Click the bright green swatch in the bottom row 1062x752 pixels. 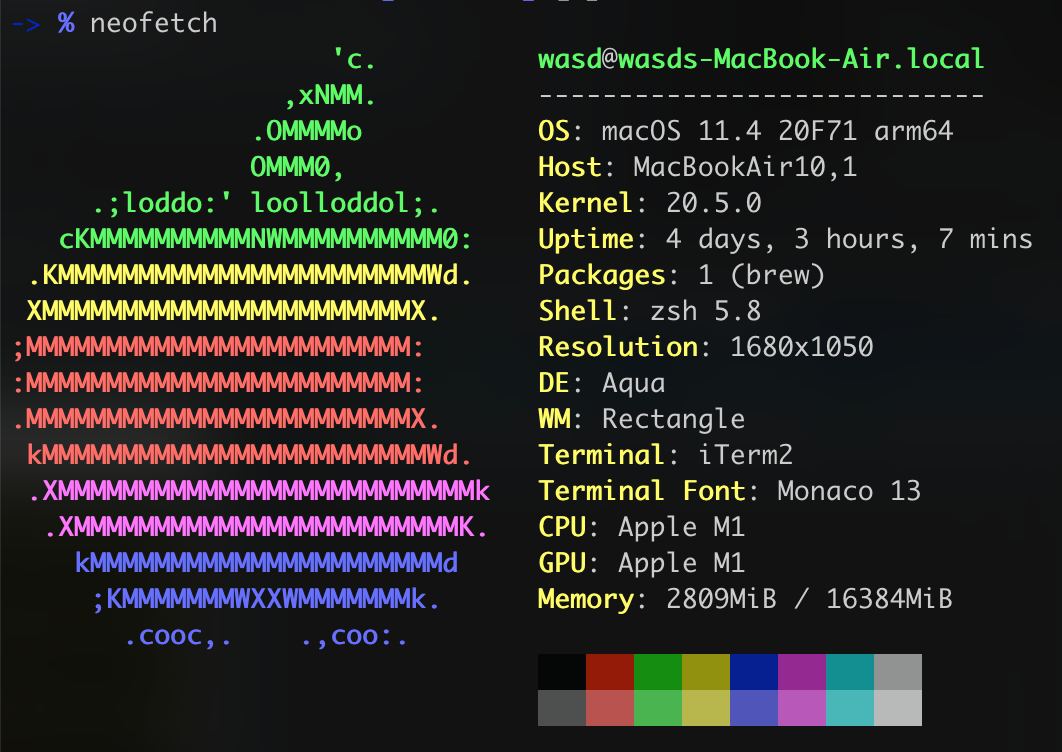658,708
